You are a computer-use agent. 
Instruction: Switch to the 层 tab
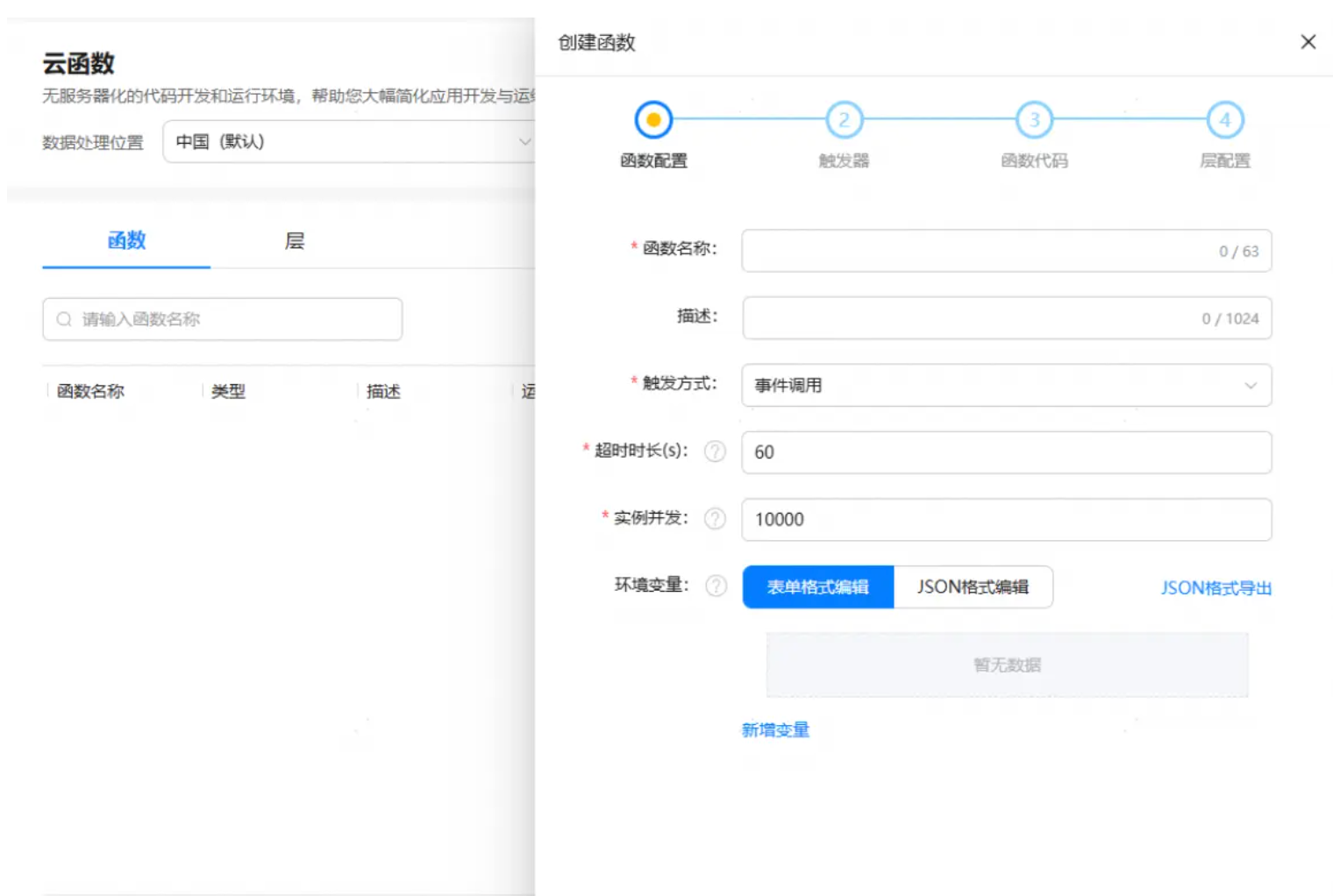tap(292, 241)
